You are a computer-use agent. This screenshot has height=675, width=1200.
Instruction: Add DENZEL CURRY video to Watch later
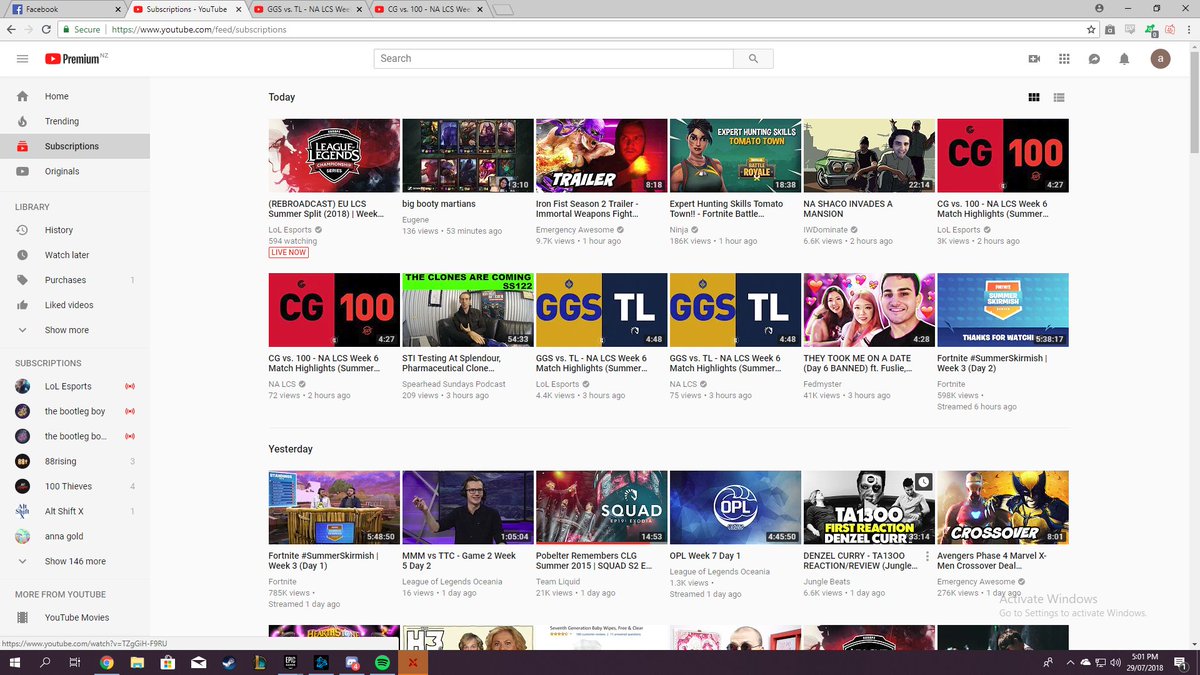tap(923, 482)
